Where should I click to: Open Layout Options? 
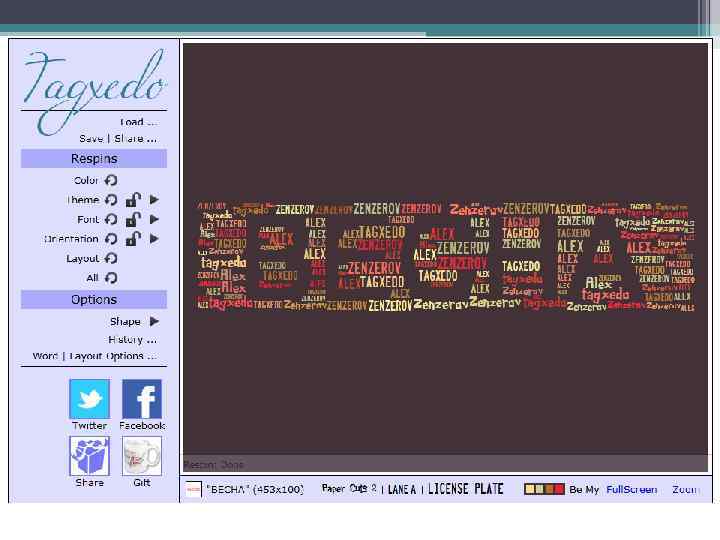click(x=112, y=356)
